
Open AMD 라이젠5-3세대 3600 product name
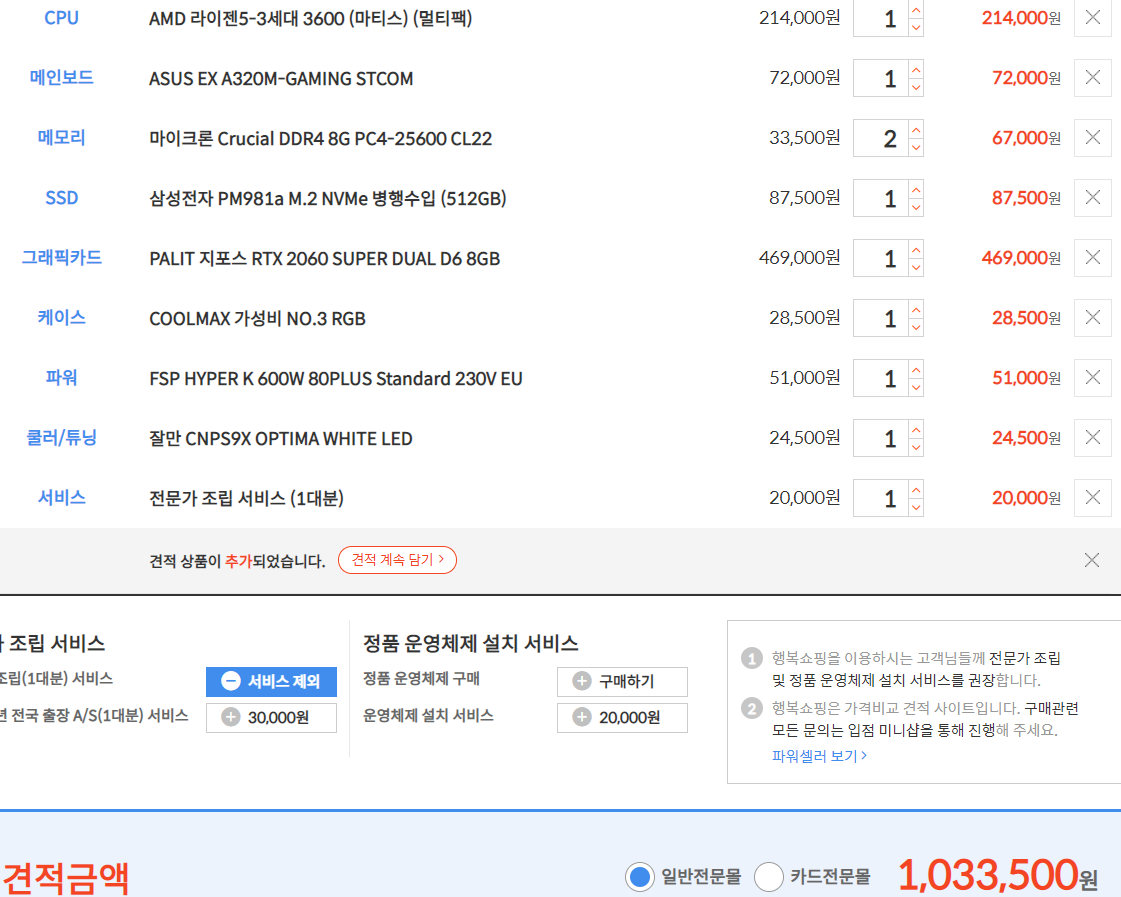pos(310,18)
